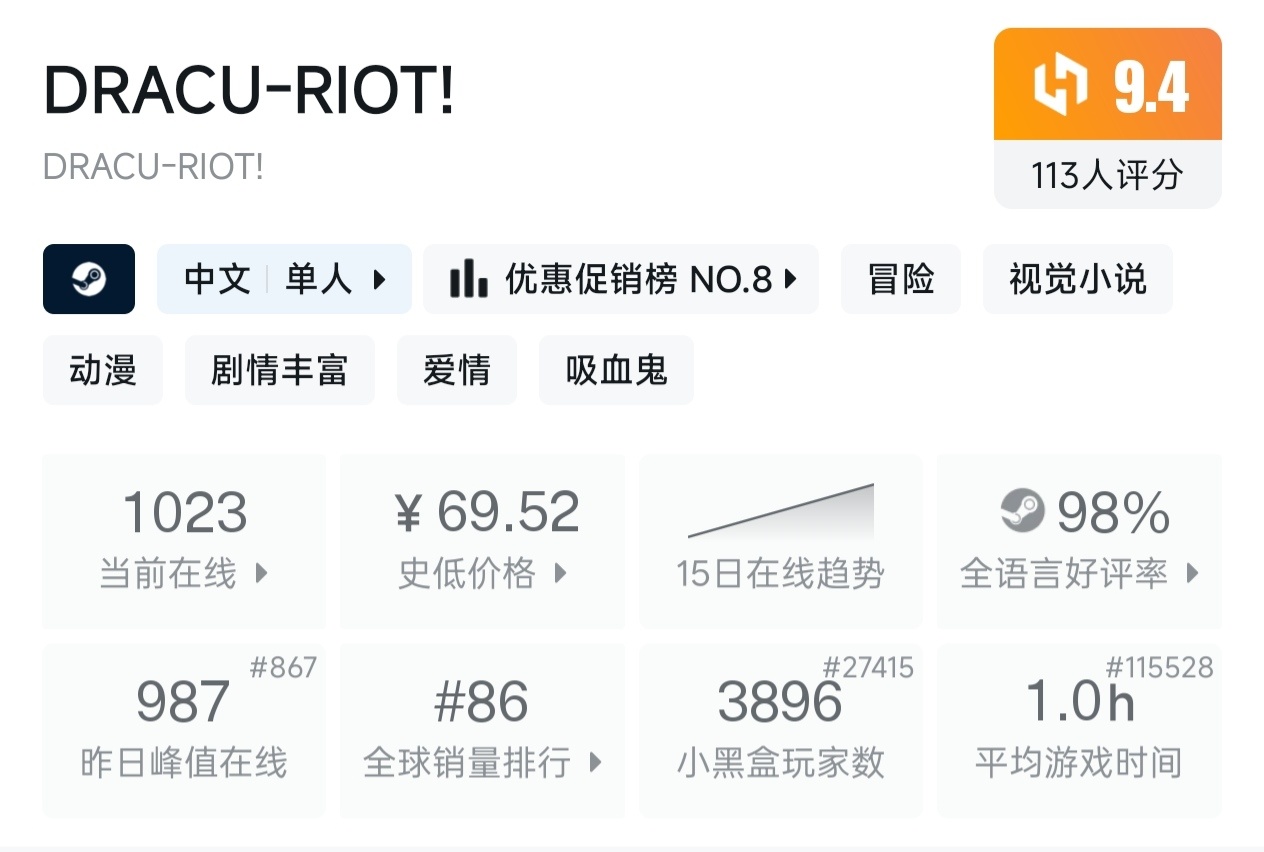This screenshot has width=1264, height=852.
Task: Click the 15日在线趋势 trend chart
Action: coord(780,512)
